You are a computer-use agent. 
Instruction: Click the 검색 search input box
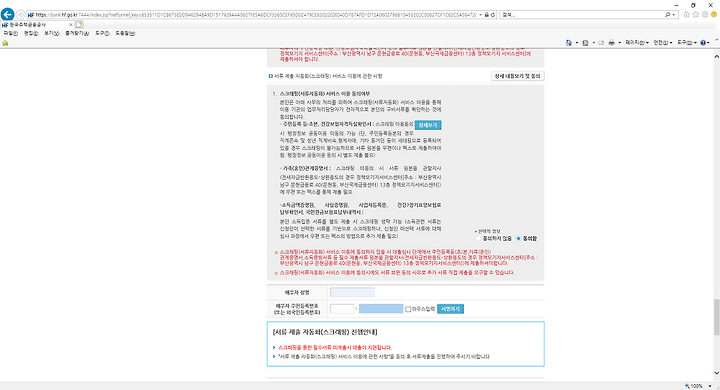point(582,15)
